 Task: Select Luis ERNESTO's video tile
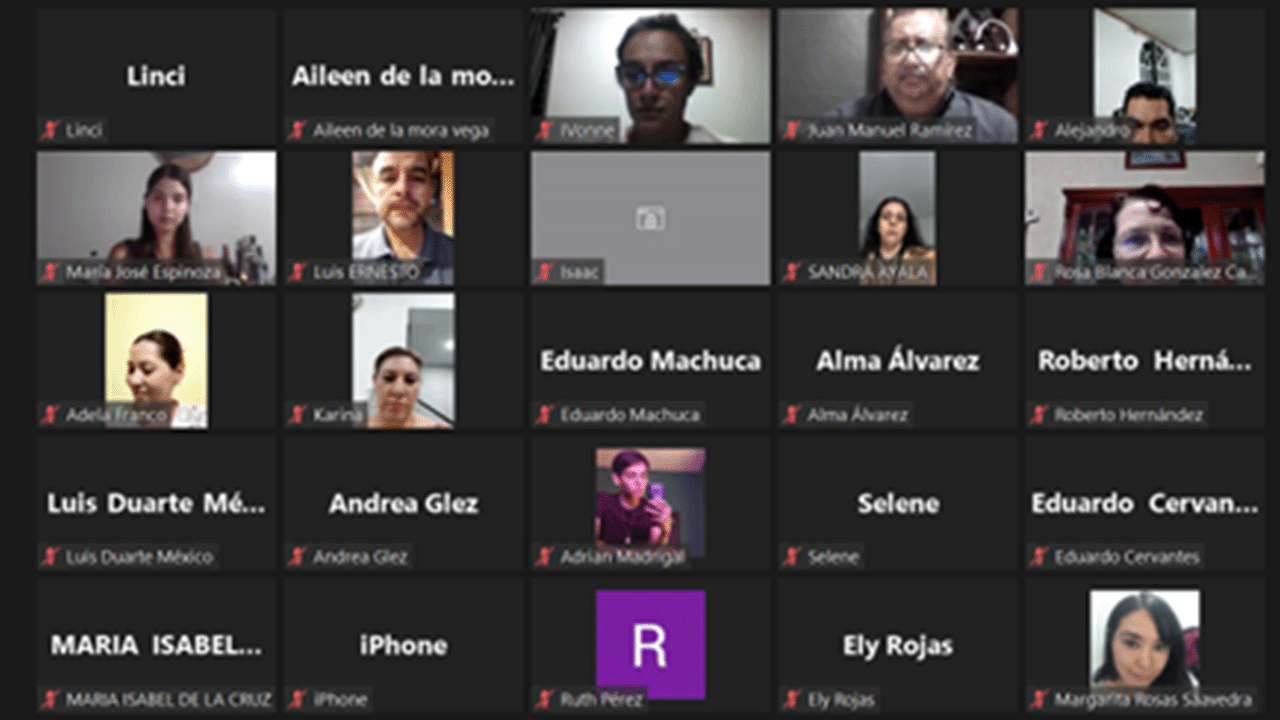coord(403,218)
